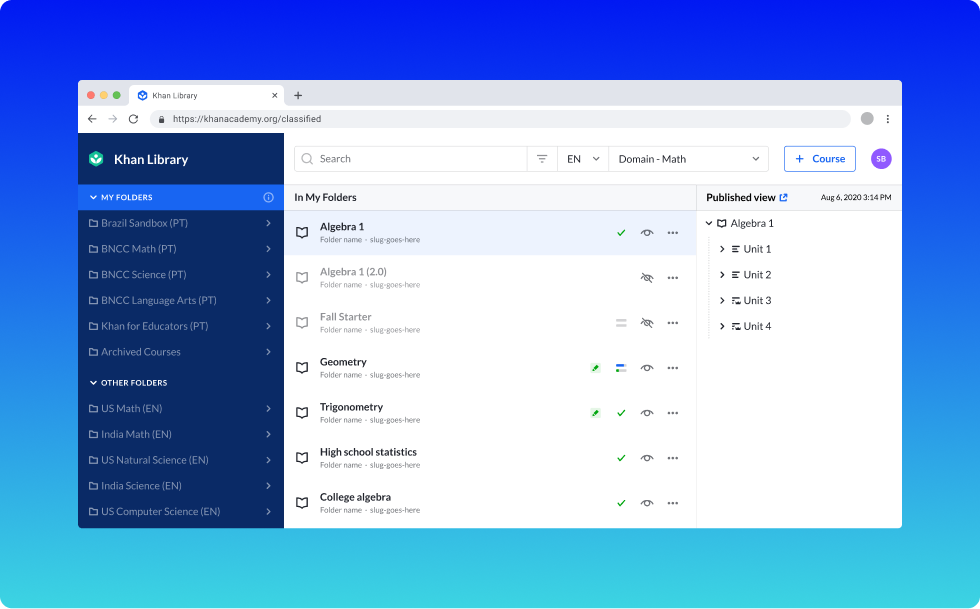Viewport: 980px width, 609px height.
Task: Click the Aug 6, 2020 3:14 PM timestamp
Action: (856, 197)
